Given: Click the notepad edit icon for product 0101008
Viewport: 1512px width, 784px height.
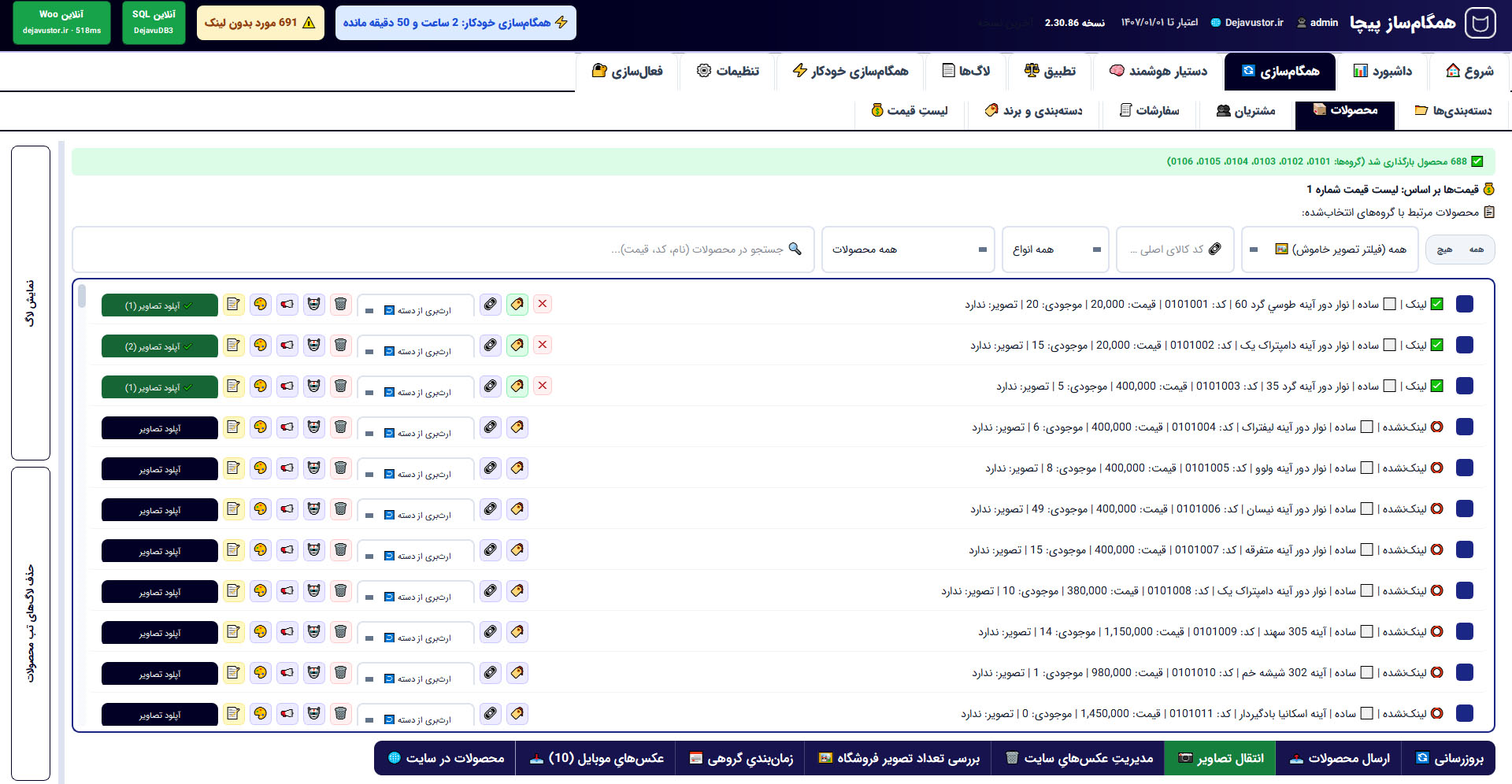Looking at the screenshot, I should pyautogui.click(x=233, y=590).
